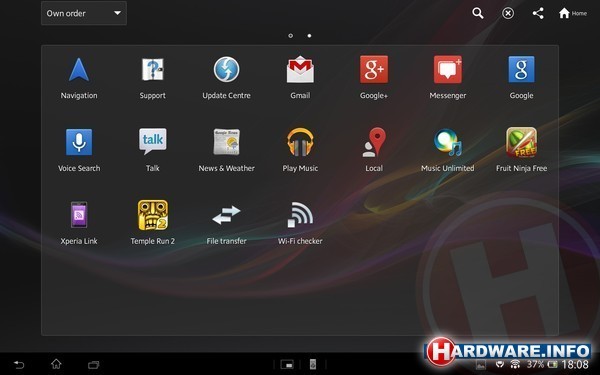
Task: Click the search magnifier icon
Action: 478,13
